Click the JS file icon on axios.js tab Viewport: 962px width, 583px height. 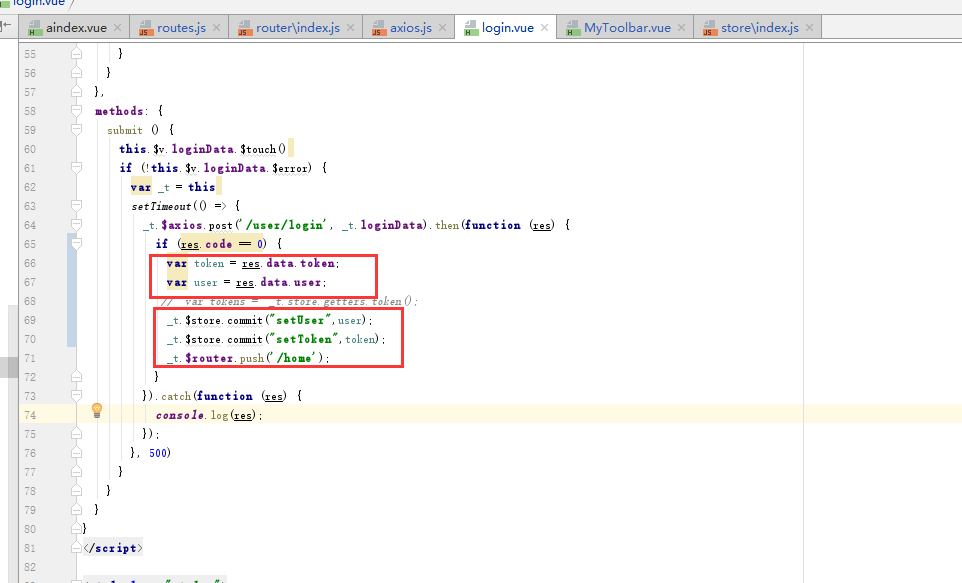380,28
